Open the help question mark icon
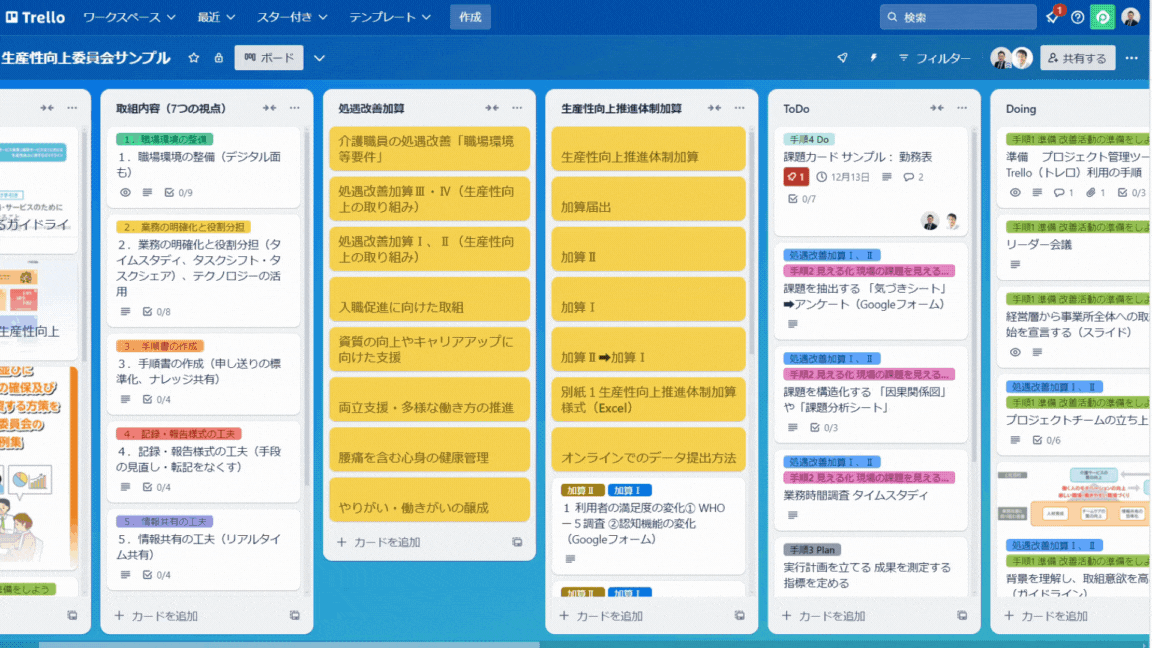The height and width of the screenshot is (648, 1152). tap(1077, 17)
